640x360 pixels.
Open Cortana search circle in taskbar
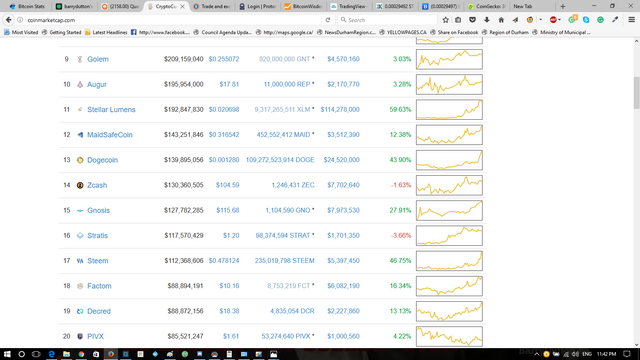pyautogui.click(x=21, y=354)
